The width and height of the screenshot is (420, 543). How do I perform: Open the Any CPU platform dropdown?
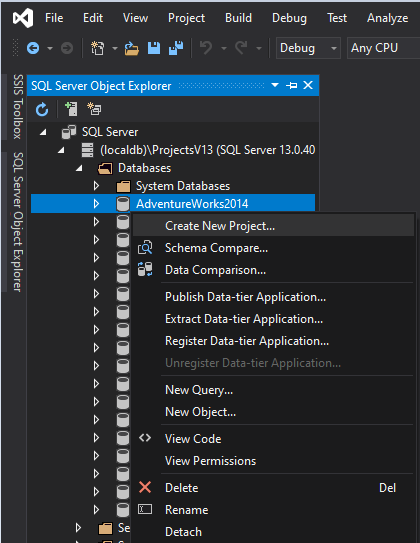(x=383, y=48)
